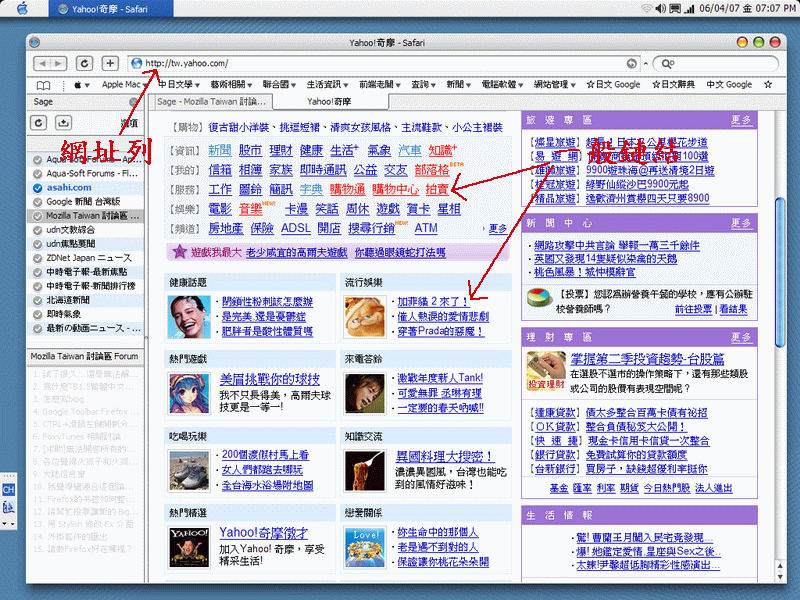Open the 聯合國 bookmark folder
Screen dimensions: 800x600
click(279, 85)
